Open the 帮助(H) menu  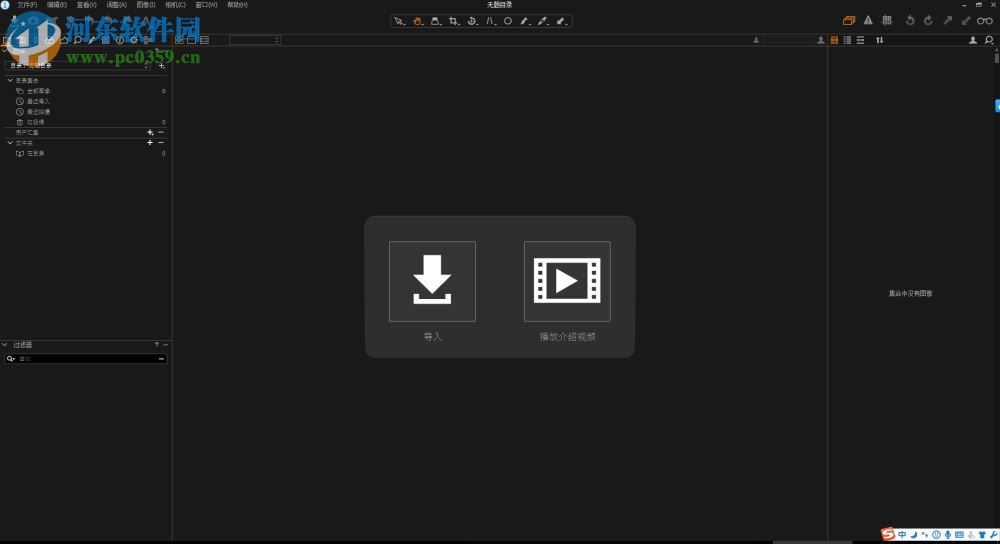click(237, 4)
